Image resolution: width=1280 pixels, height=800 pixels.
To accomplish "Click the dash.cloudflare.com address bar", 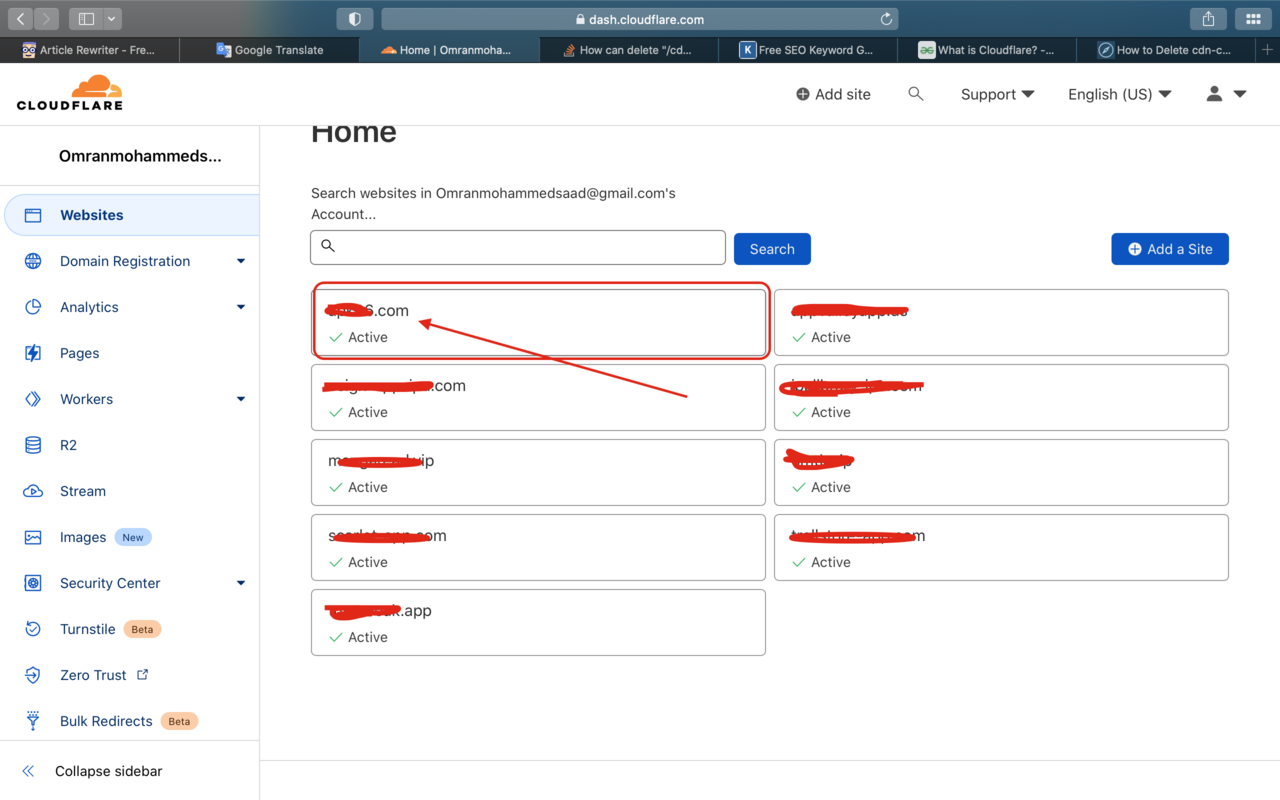I will pos(640,19).
